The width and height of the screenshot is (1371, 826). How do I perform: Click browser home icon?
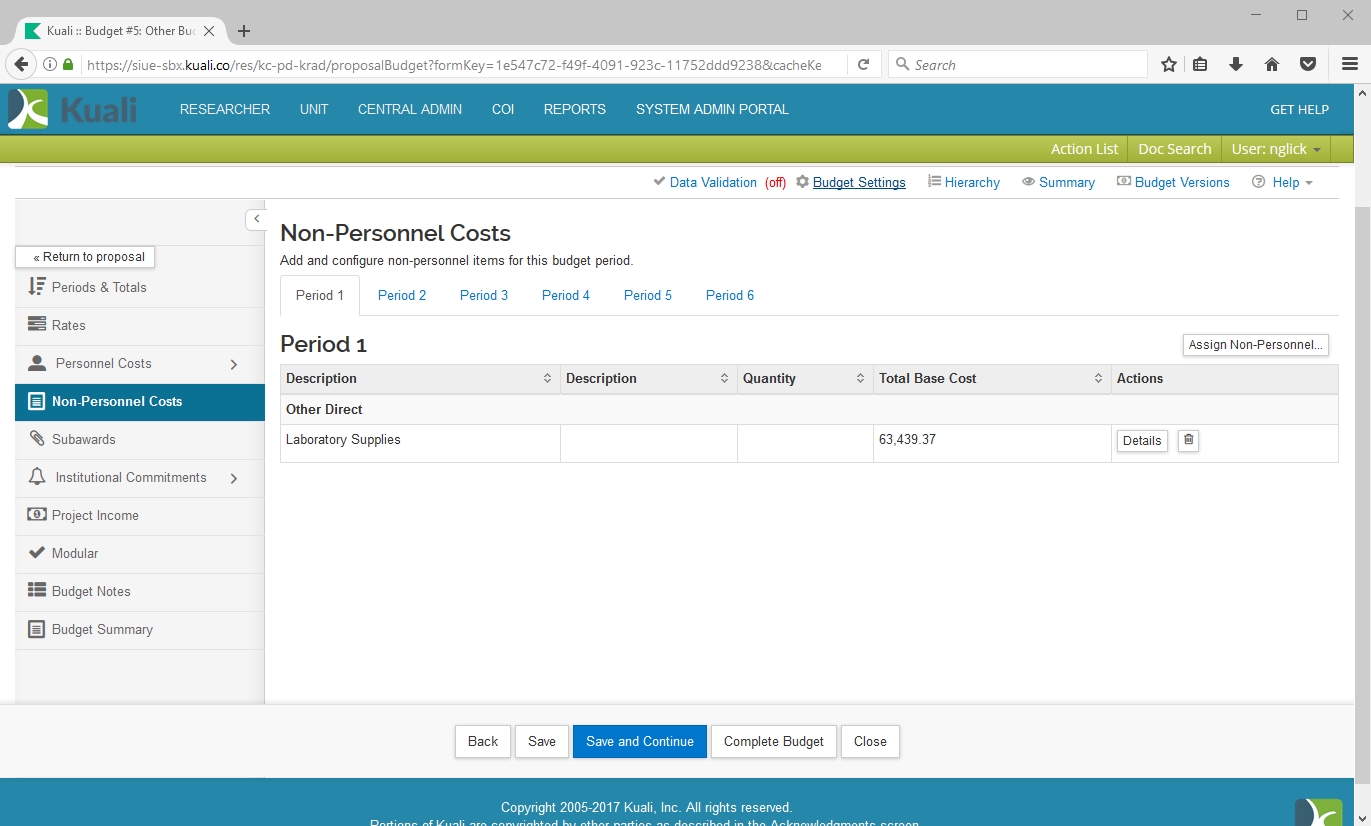(1272, 65)
